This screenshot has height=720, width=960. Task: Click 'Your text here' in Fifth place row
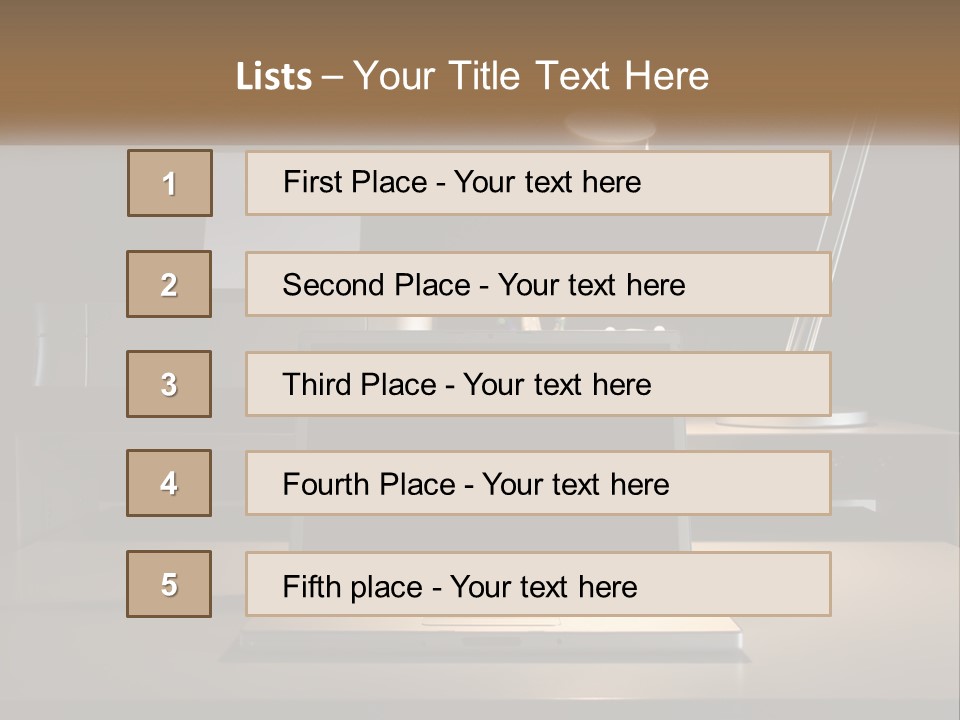[543, 586]
